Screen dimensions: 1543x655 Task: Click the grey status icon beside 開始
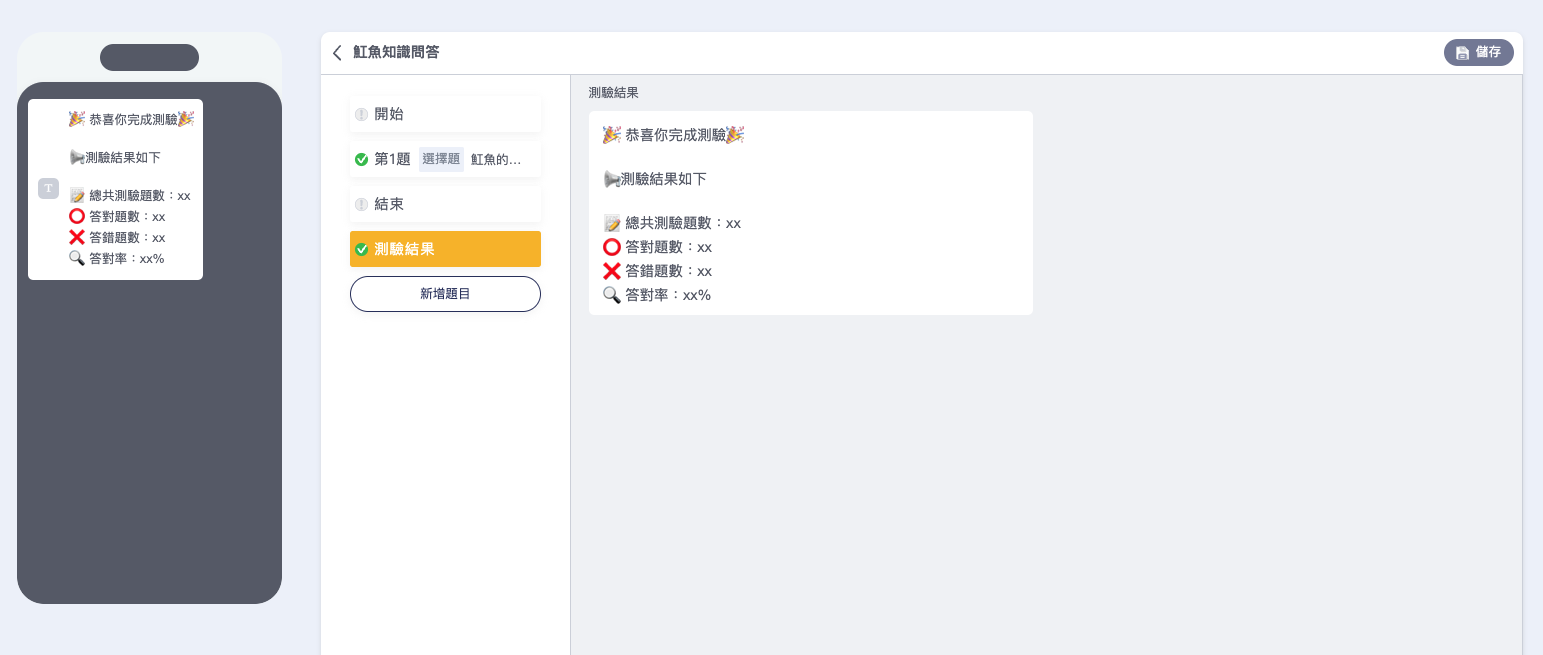(361, 114)
